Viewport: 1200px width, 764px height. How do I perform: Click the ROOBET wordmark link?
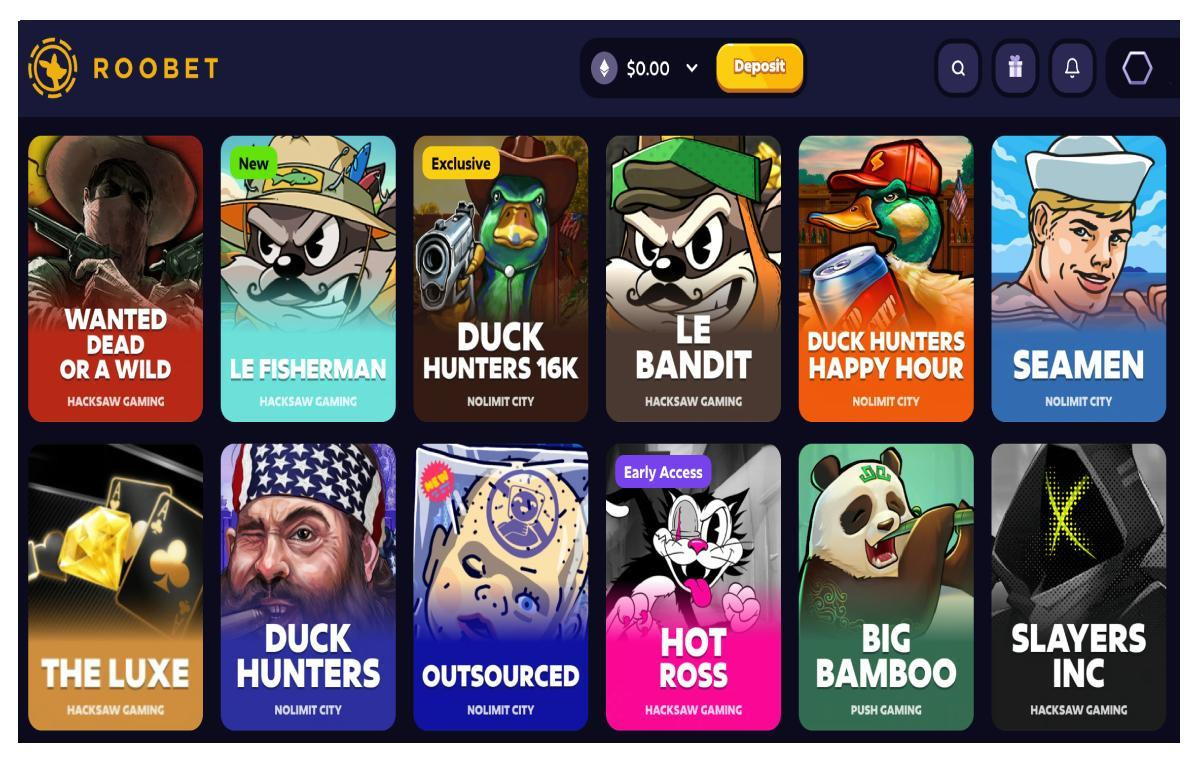155,68
